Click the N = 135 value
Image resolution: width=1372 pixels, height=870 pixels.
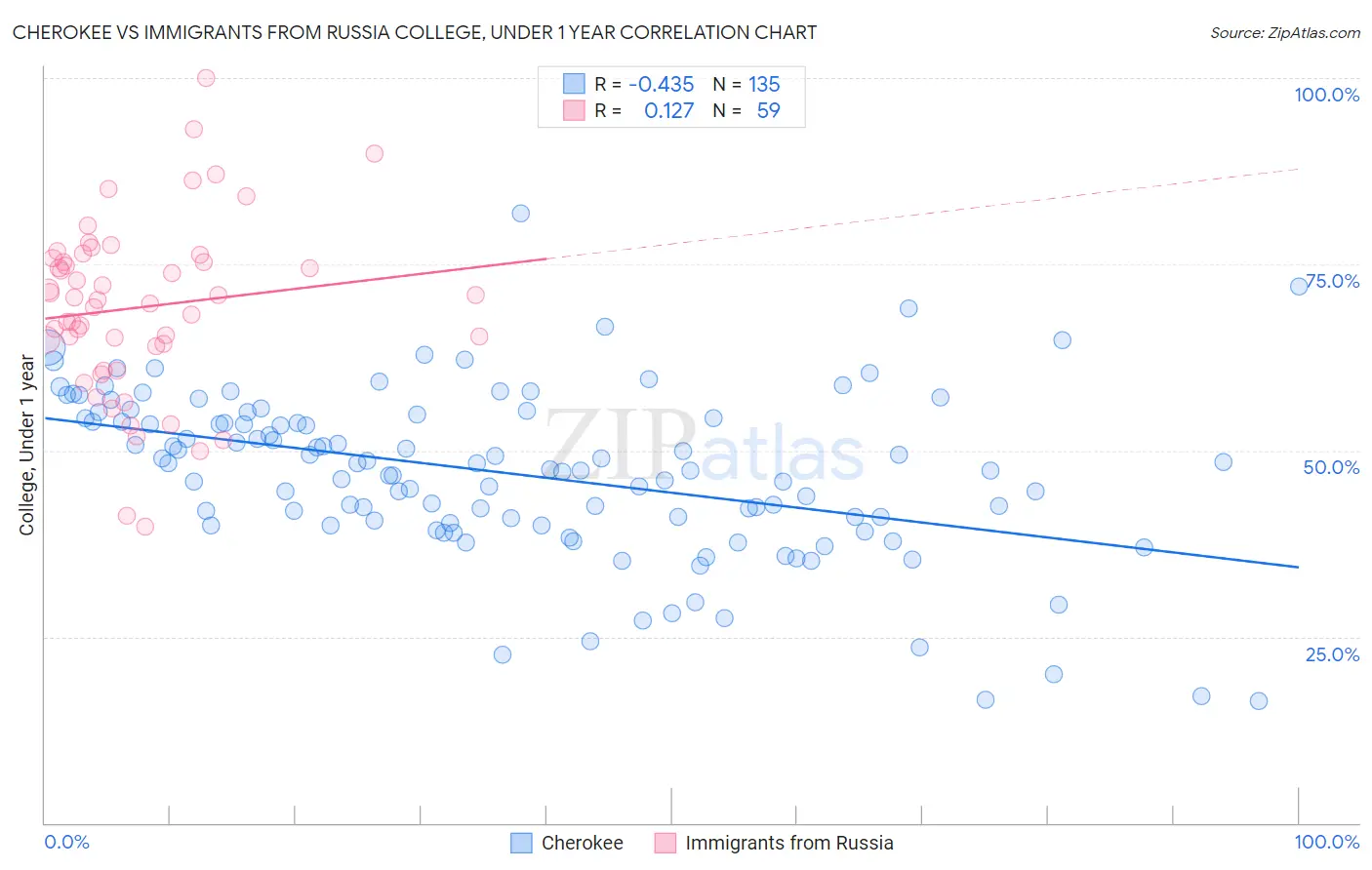tap(747, 84)
